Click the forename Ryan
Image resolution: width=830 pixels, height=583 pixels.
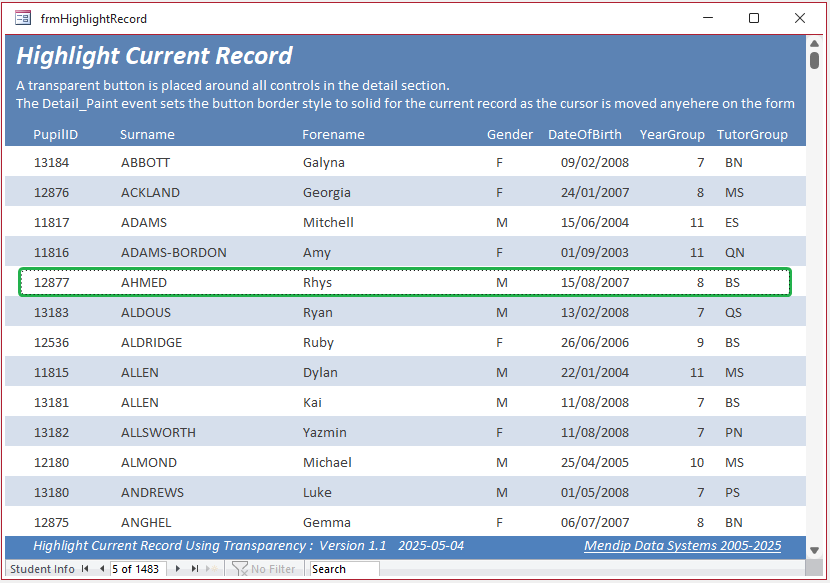tap(318, 312)
